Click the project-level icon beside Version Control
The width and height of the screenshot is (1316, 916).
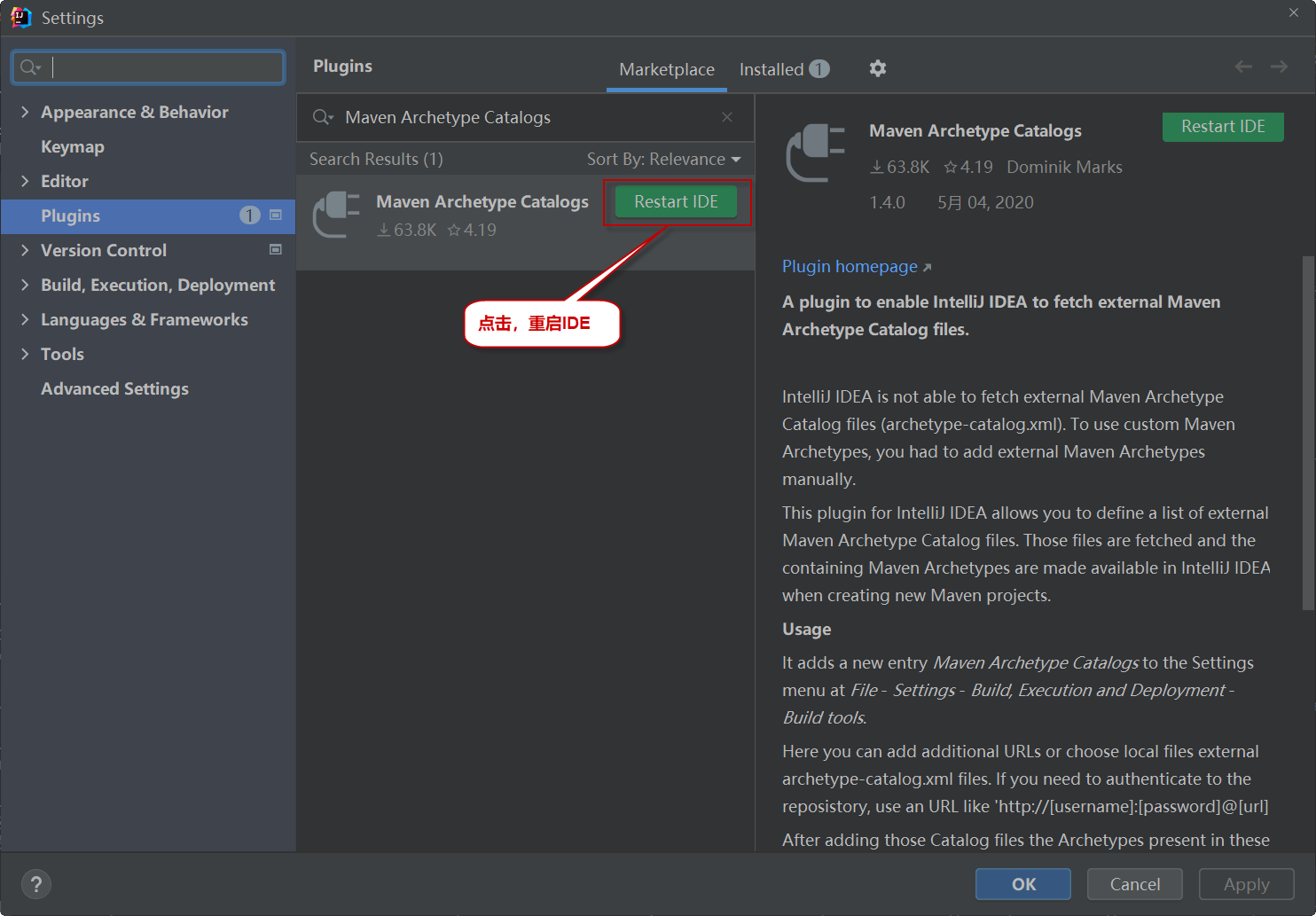point(276,250)
